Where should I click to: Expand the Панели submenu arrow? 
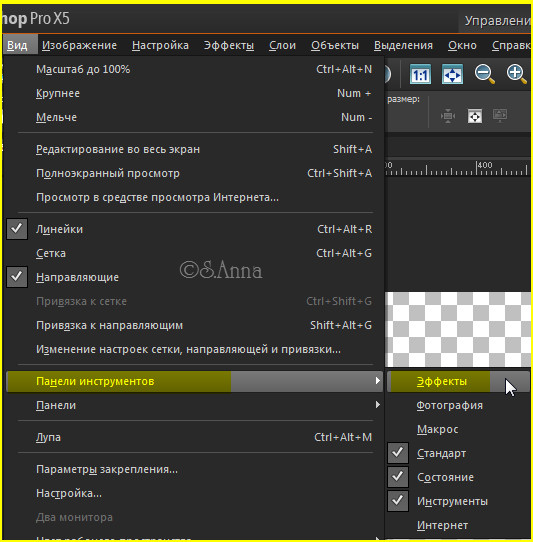(377, 405)
